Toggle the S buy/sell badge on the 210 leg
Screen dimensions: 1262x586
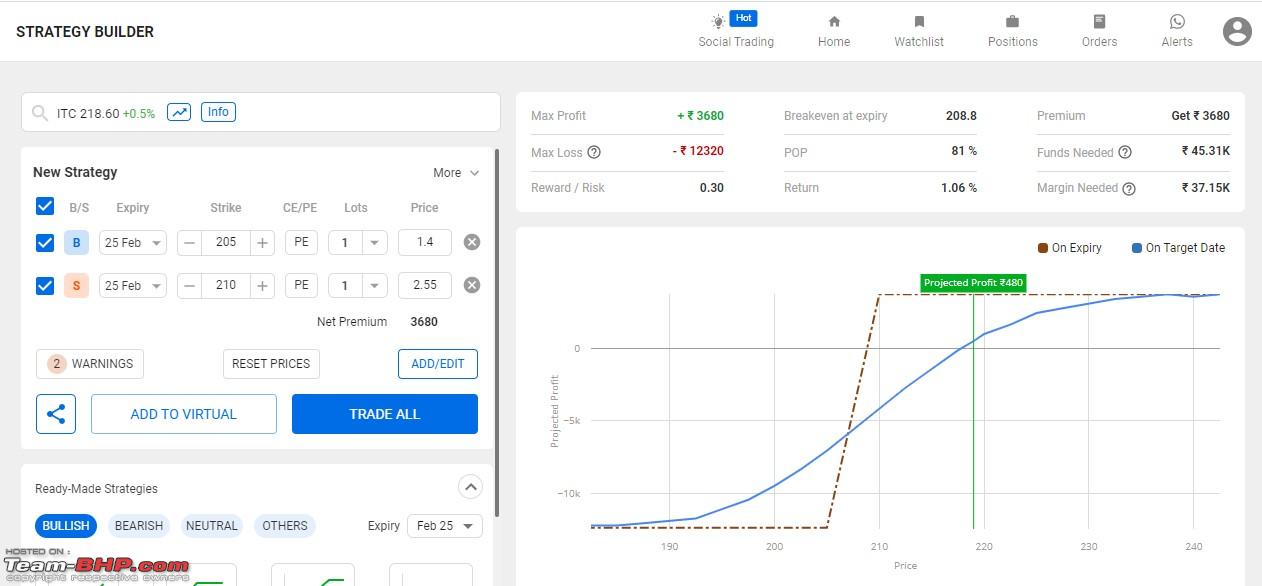[x=76, y=285]
